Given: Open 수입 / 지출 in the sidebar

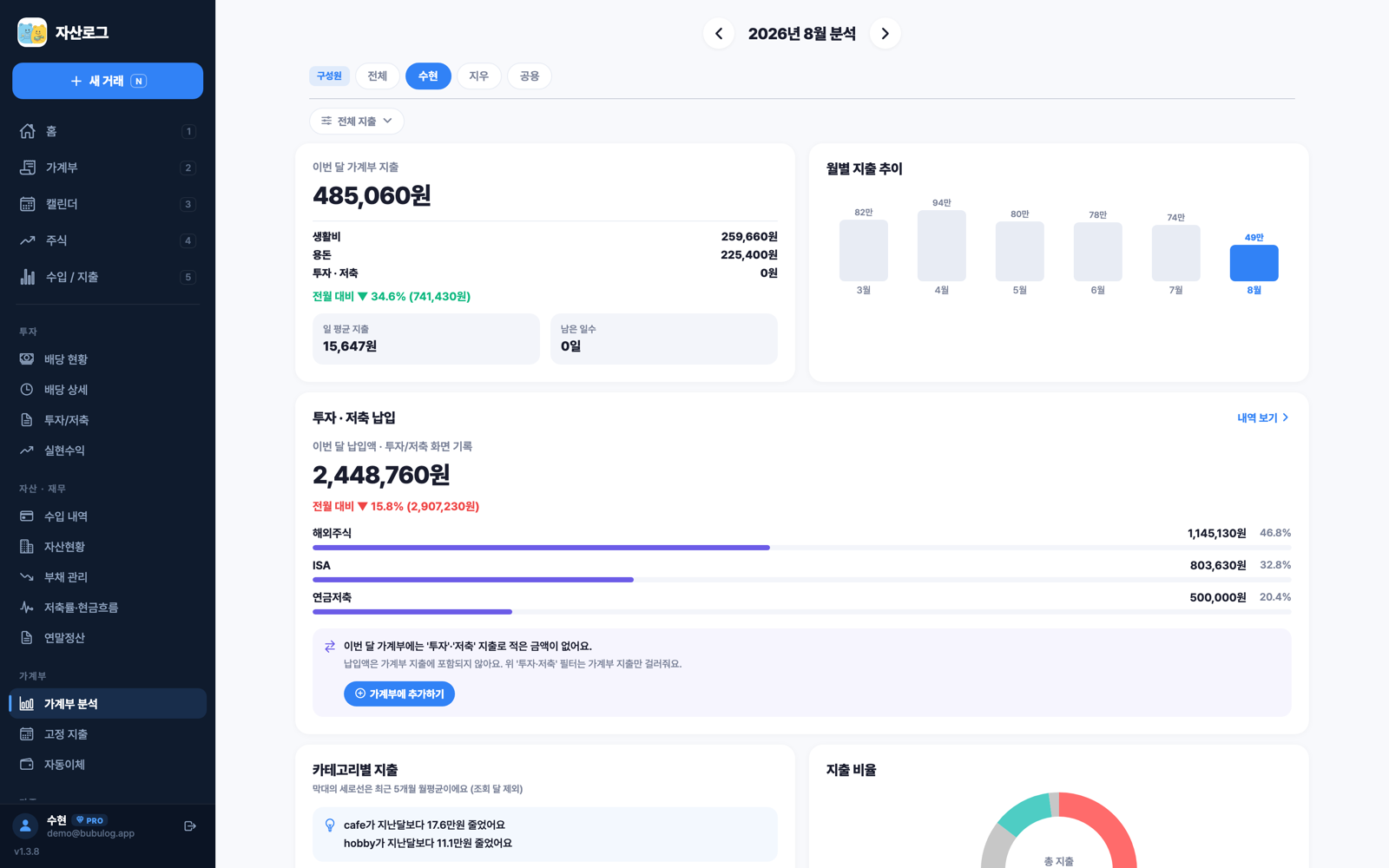Looking at the screenshot, I should coord(108,277).
